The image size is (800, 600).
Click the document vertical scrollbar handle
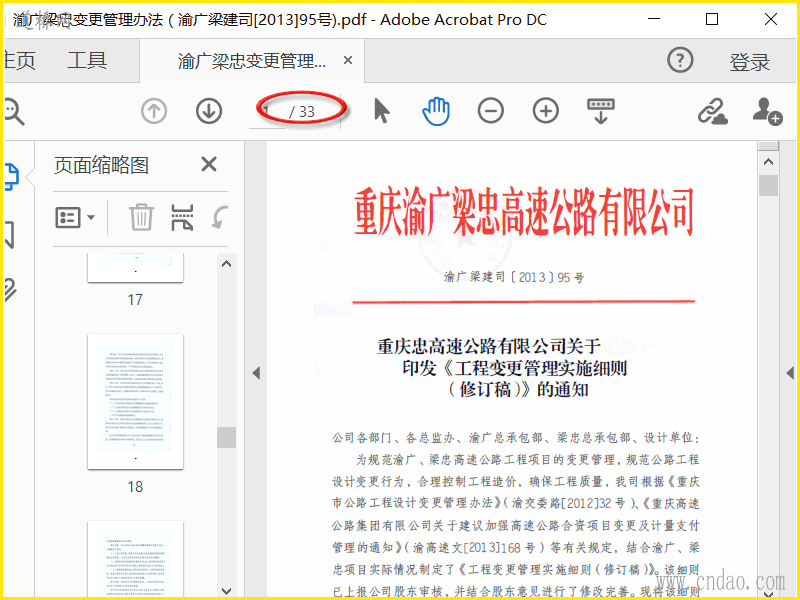click(x=768, y=186)
